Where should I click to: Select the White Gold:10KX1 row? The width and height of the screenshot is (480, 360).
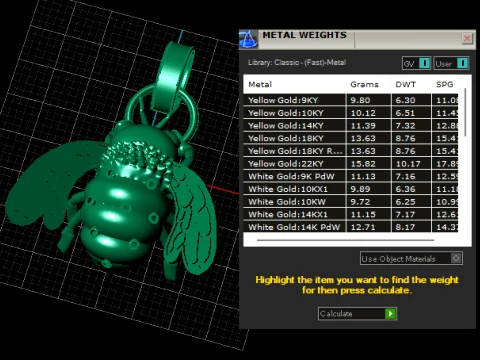pyautogui.click(x=351, y=189)
